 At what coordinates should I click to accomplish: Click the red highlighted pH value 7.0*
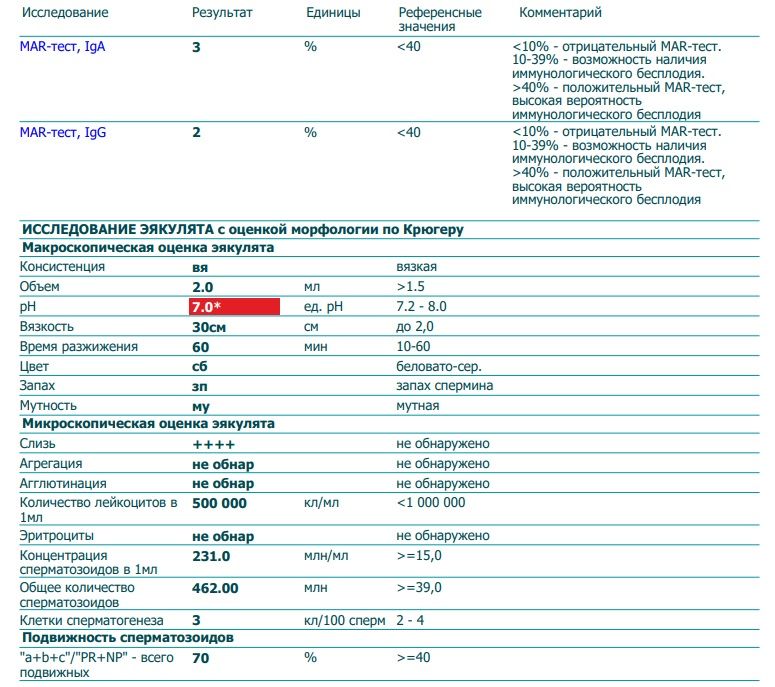tap(234, 306)
